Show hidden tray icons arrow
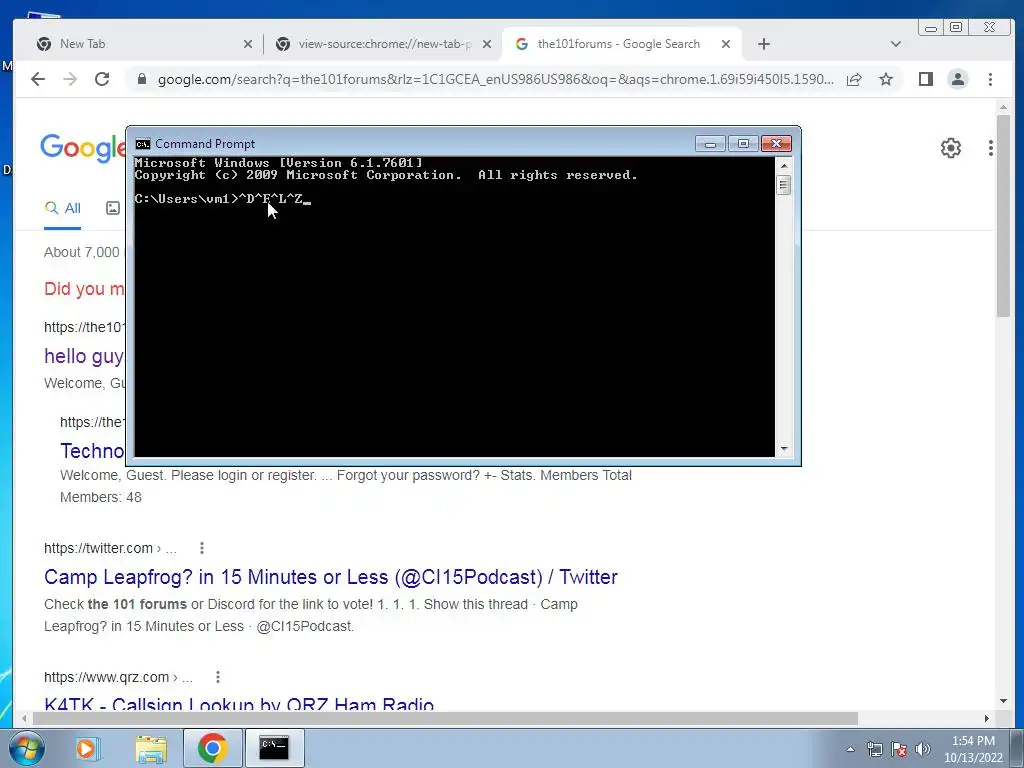The image size is (1024, 768). pos(850,749)
